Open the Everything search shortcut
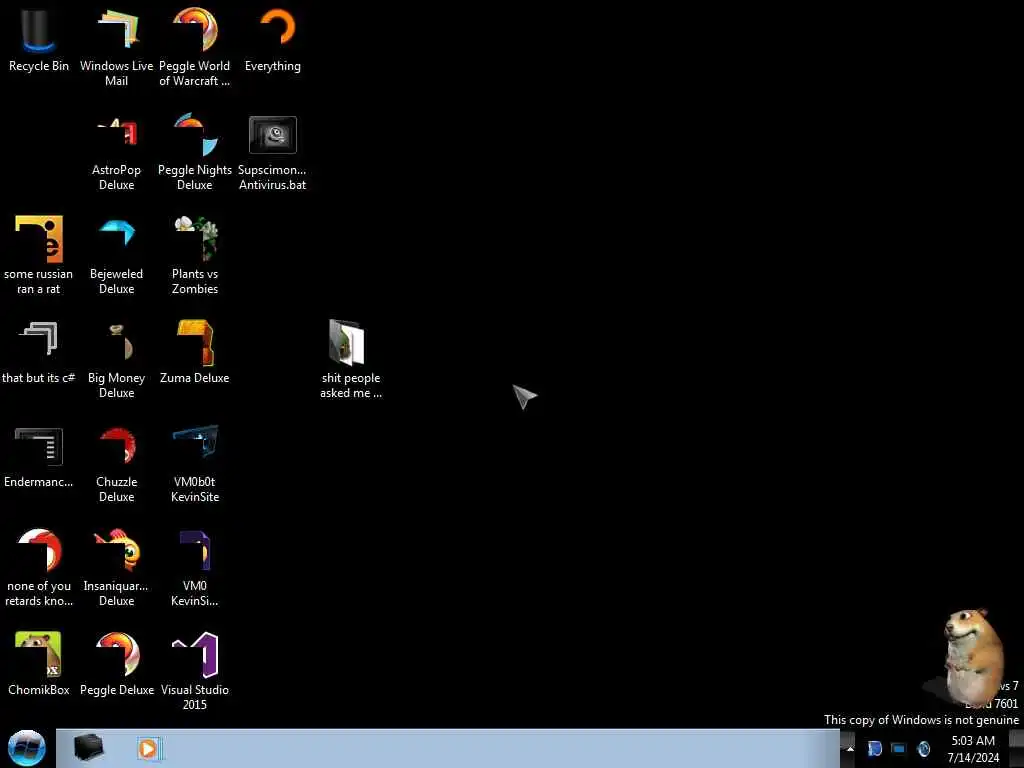Image resolution: width=1024 pixels, height=768 pixels. (273, 39)
